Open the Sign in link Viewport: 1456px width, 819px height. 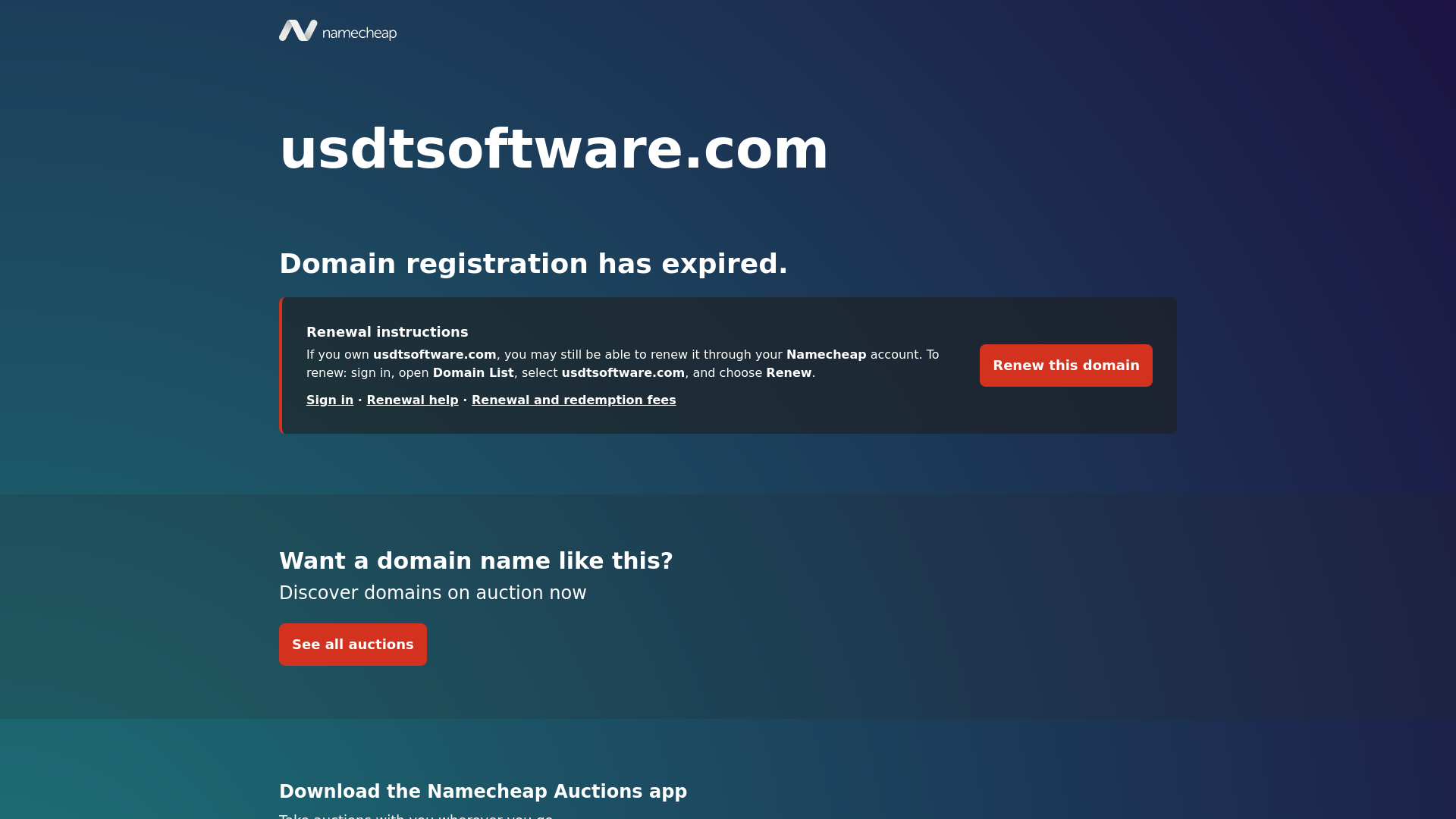330,400
